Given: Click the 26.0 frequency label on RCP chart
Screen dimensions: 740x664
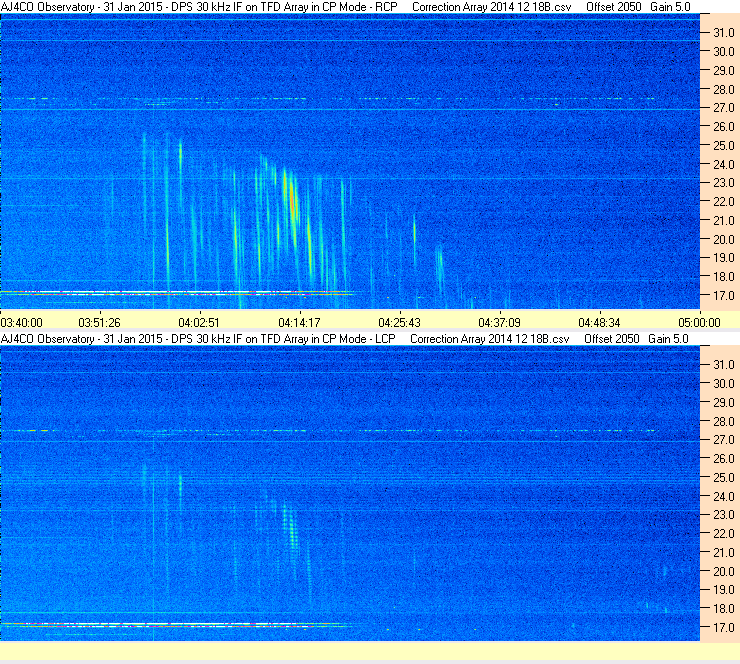Looking at the screenshot, I should coord(724,127).
